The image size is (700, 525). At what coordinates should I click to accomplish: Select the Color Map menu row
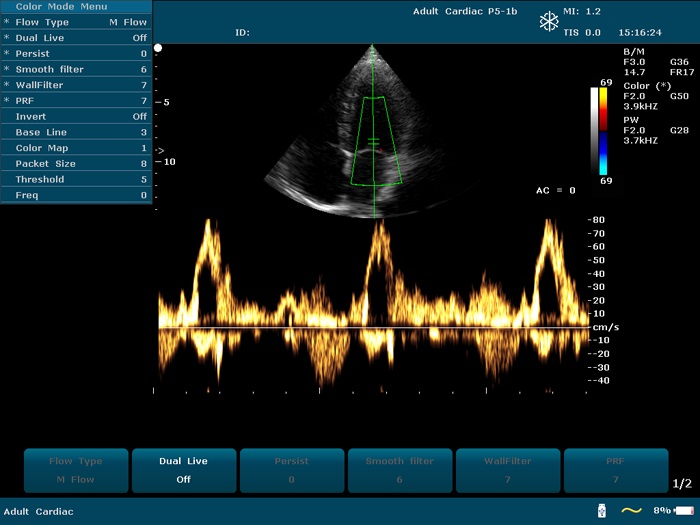point(76,148)
